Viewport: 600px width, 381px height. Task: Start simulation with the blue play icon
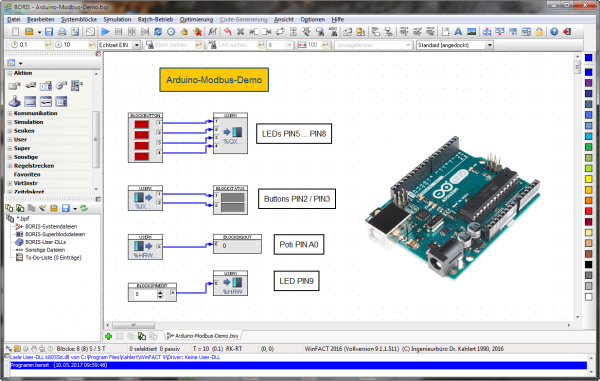pyautogui.click(x=105, y=32)
